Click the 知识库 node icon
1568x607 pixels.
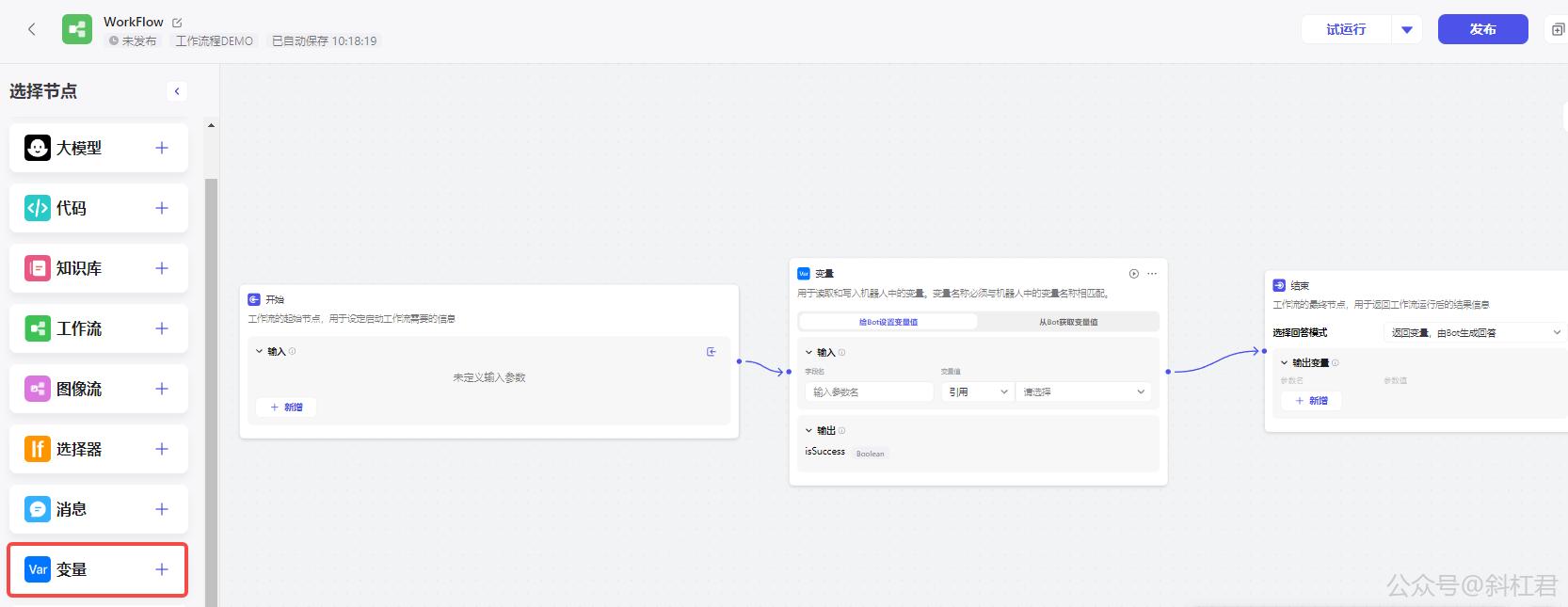point(38,268)
